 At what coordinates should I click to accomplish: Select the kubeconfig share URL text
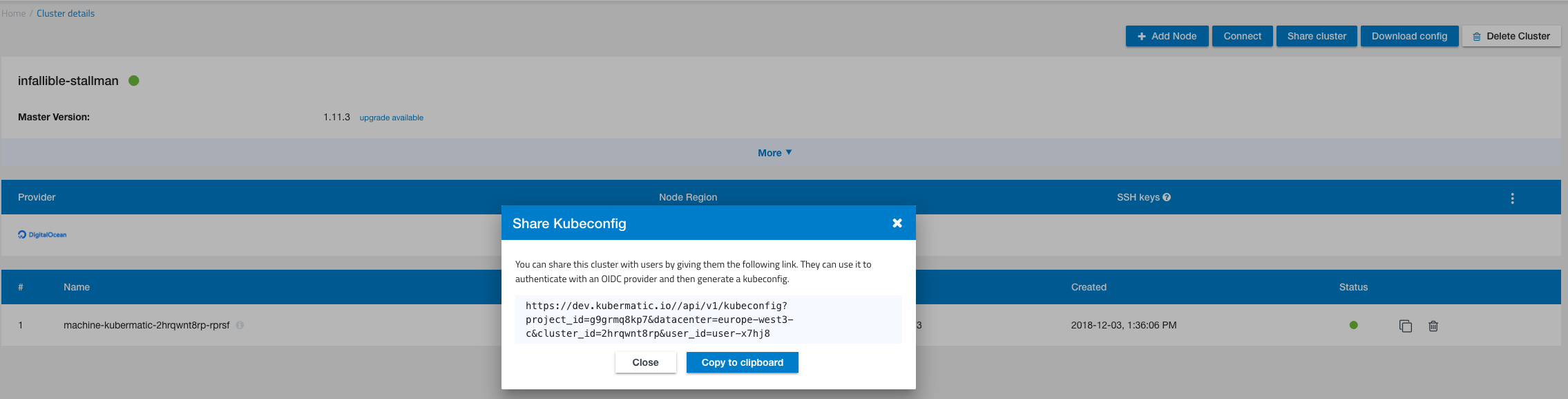(x=708, y=319)
